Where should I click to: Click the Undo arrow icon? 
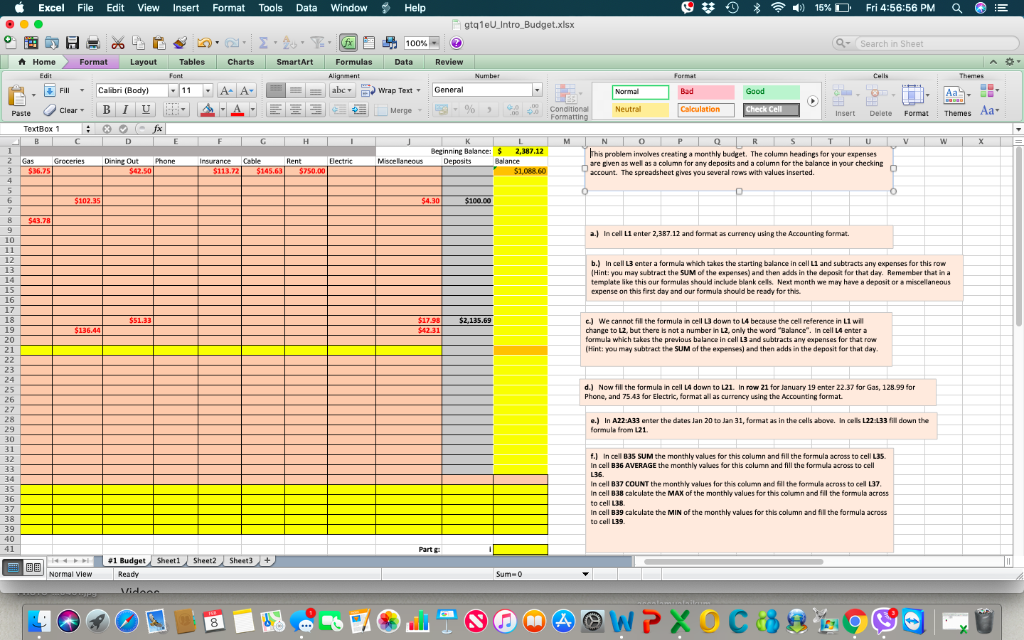click(x=204, y=42)
